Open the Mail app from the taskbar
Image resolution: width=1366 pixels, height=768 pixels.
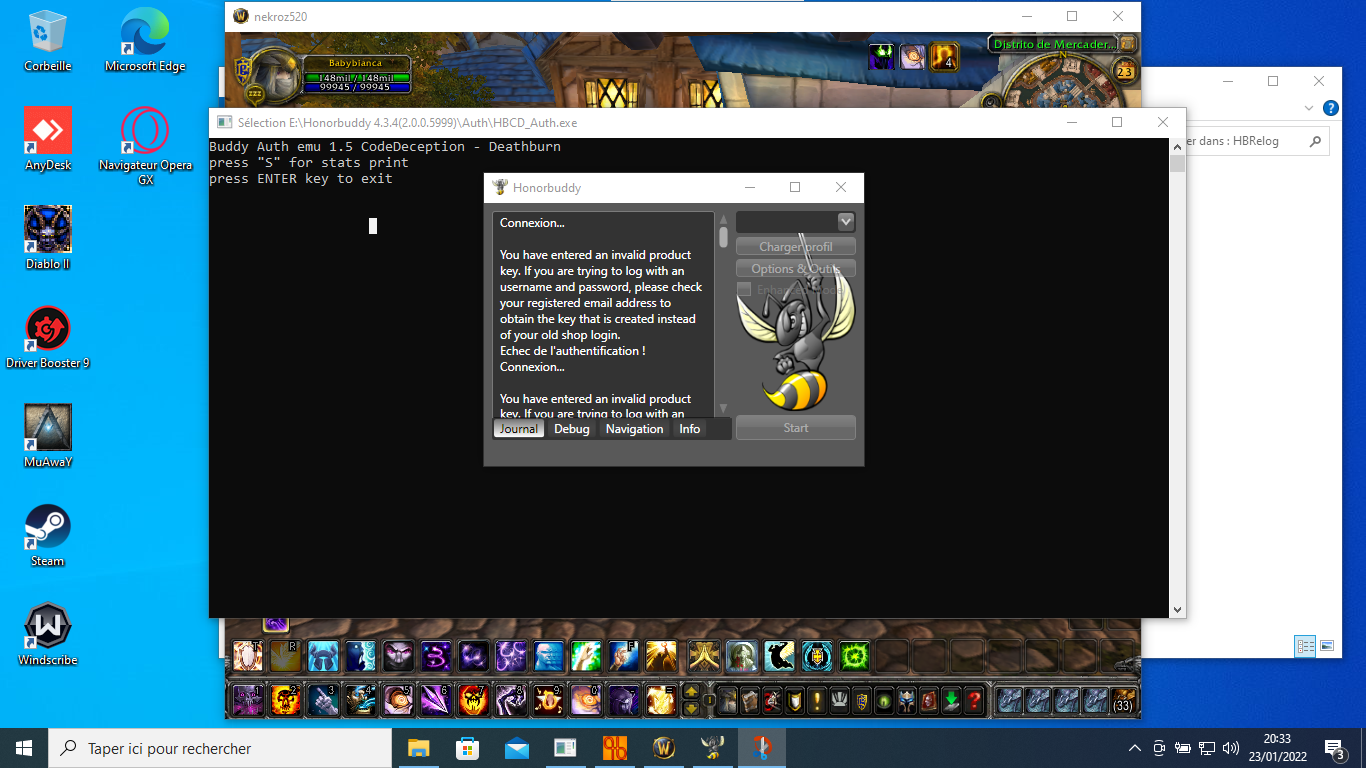click(516, 748)
